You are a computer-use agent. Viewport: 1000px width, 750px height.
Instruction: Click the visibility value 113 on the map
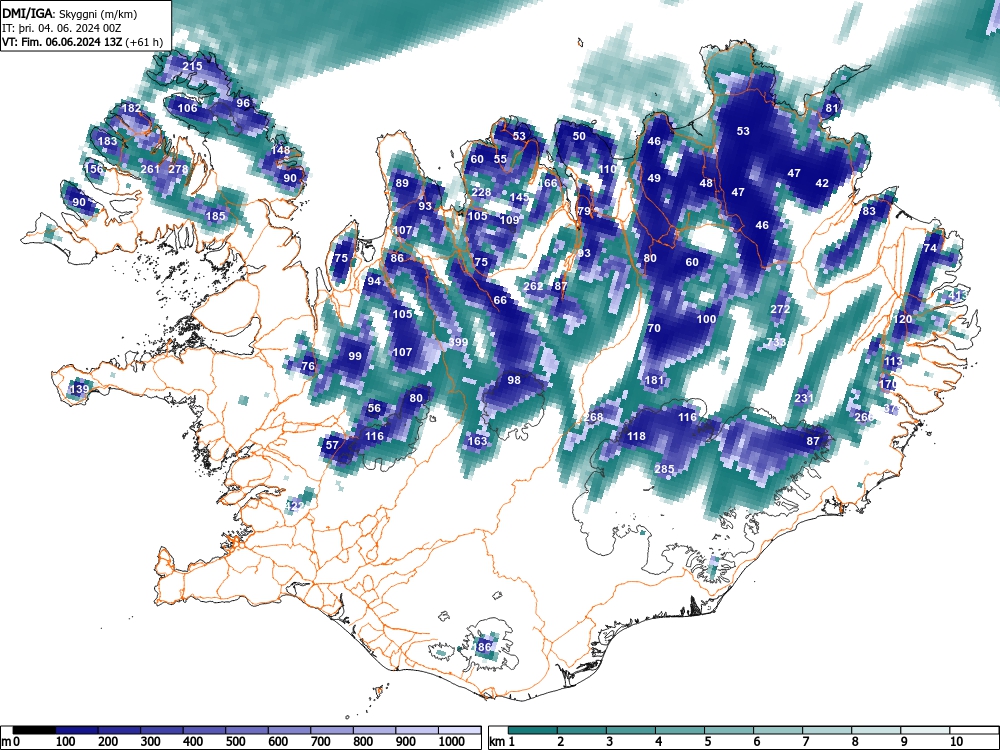coord(893,361)
